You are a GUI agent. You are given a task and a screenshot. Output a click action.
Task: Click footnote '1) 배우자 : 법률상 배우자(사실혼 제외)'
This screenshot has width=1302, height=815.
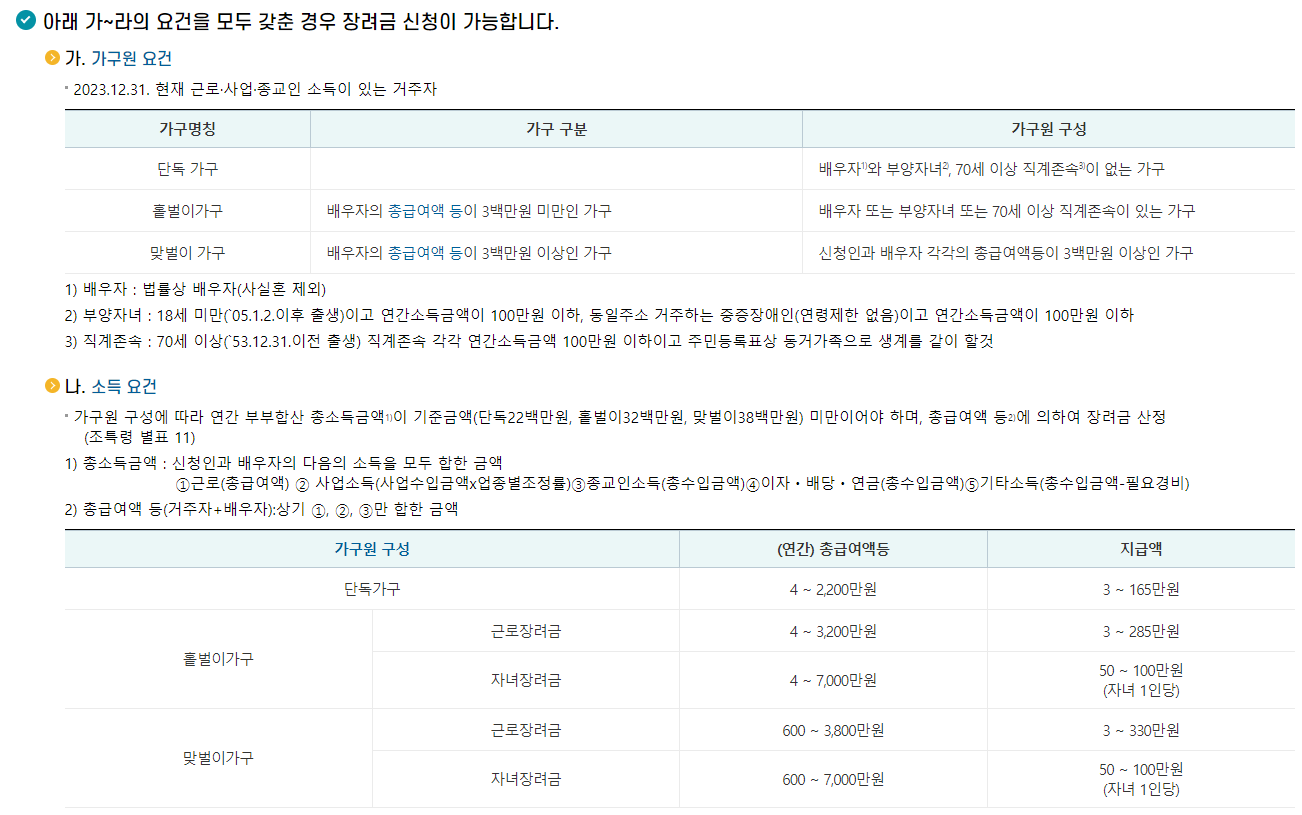(x=196, y=290)
